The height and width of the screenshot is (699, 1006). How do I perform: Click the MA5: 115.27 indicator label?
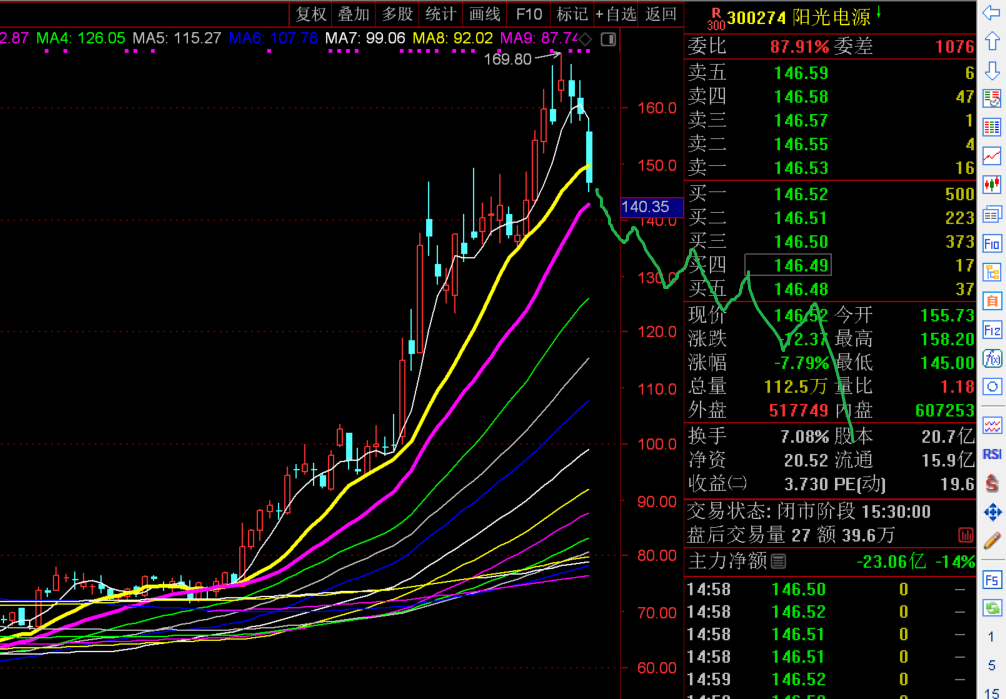[177, 39]
